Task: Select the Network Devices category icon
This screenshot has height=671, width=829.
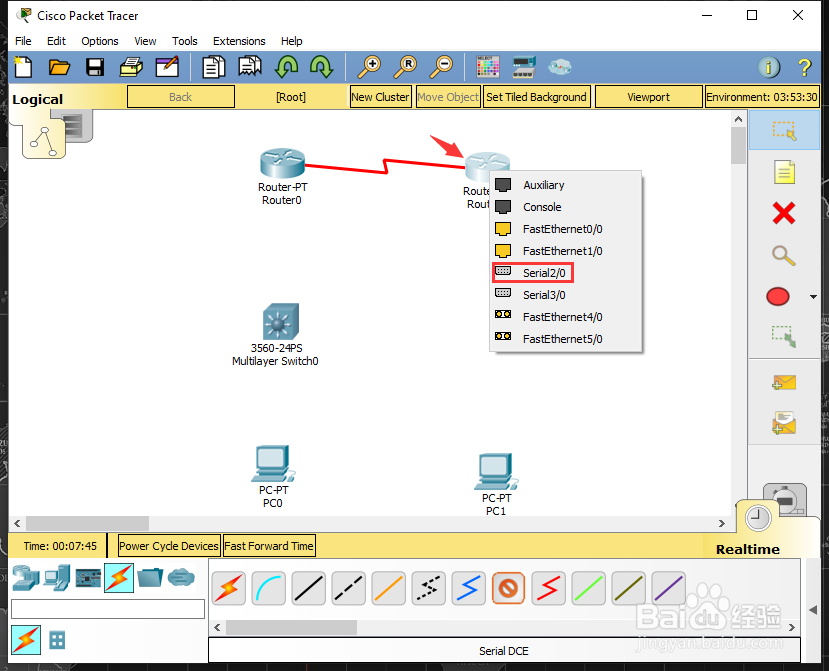Action: [26, 577]
